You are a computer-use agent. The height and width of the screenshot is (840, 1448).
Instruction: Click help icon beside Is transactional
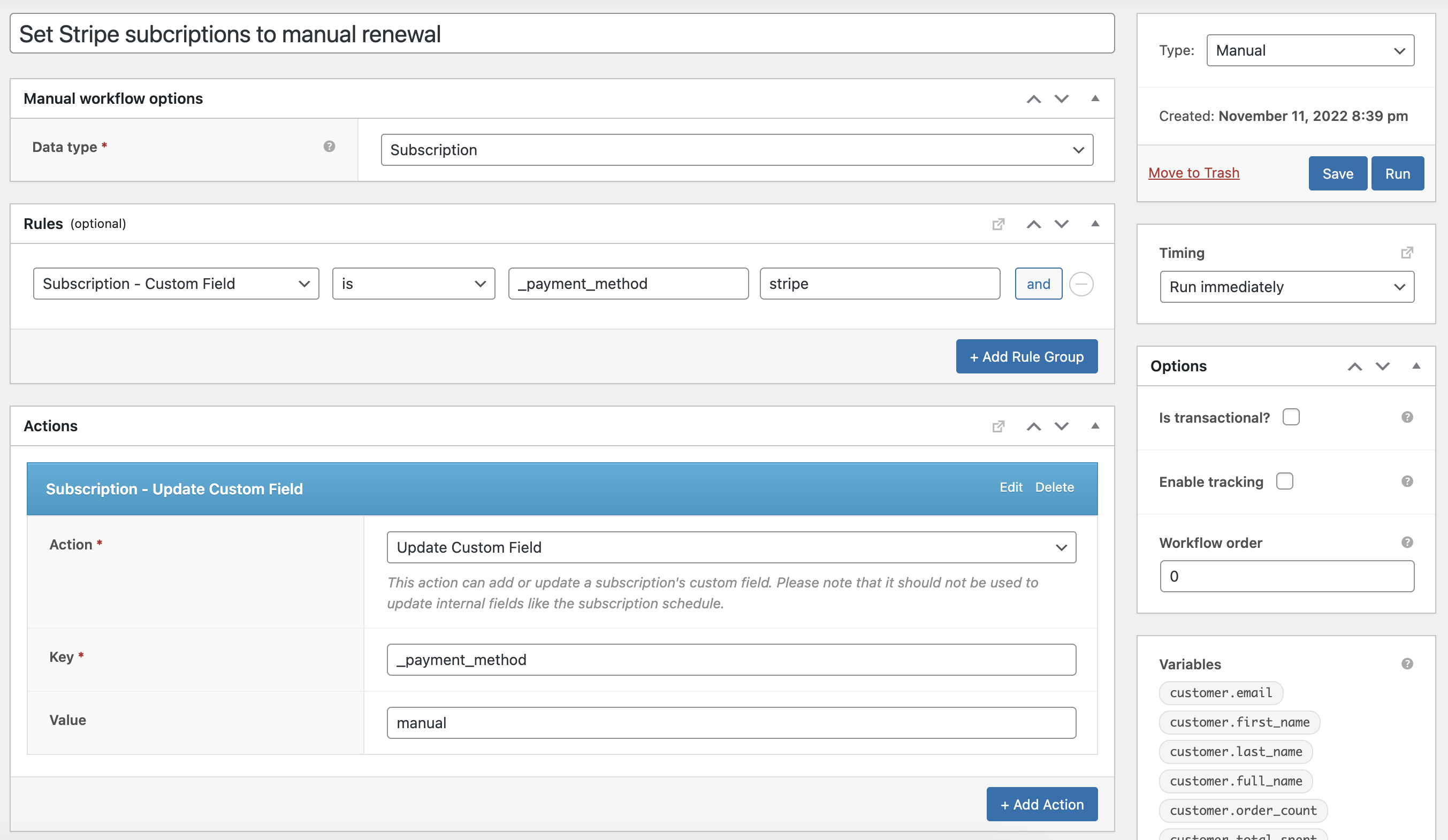pyautogui.click(x=1407, y=417)
